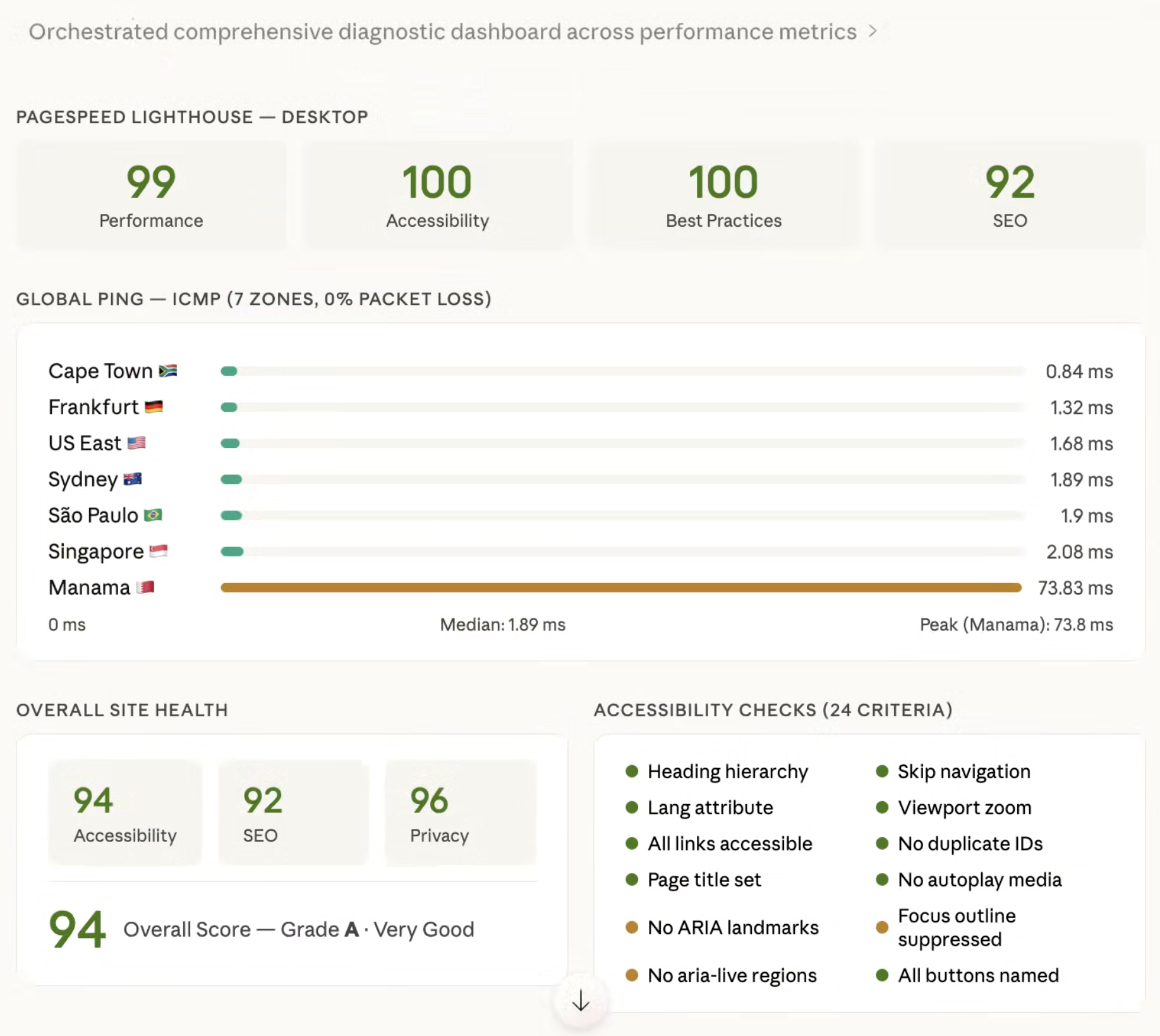Image resolution: width=1160 pixels, height=1036 pixels.
Task: Click the South Africa flag by Cape Town
Action: pyautogui.click(x=168, y=371)
